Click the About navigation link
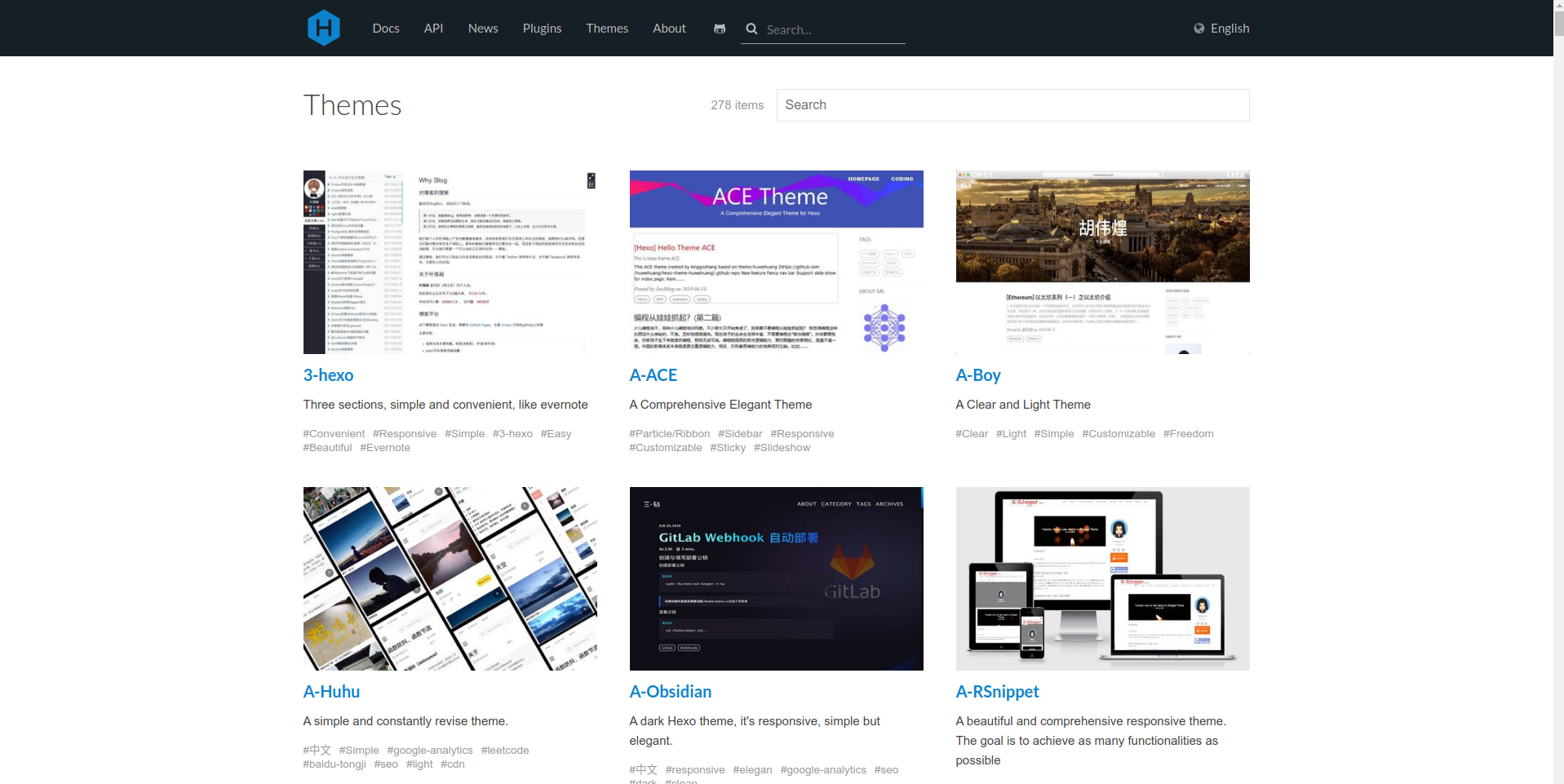1564x784 pixels. (x=669, y=29)
